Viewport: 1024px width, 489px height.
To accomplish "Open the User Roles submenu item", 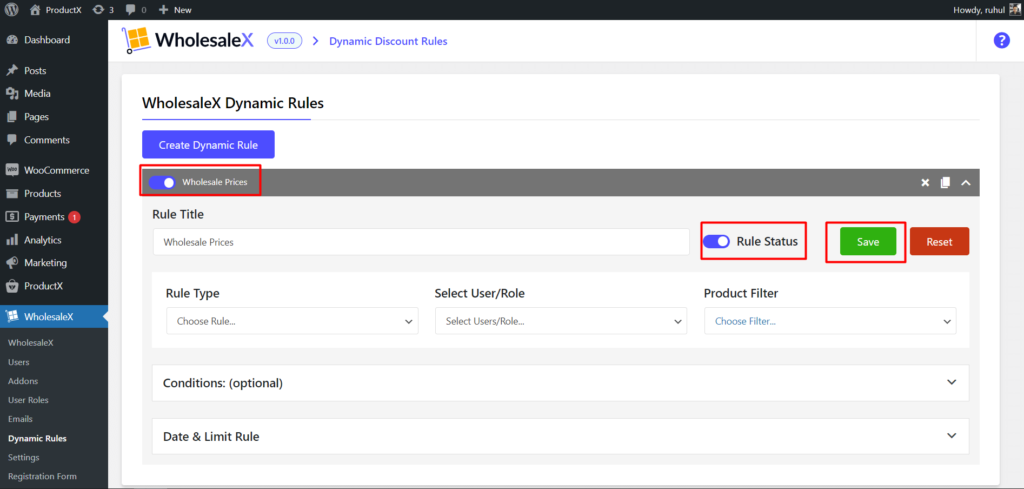I will (x=28, y=400).
